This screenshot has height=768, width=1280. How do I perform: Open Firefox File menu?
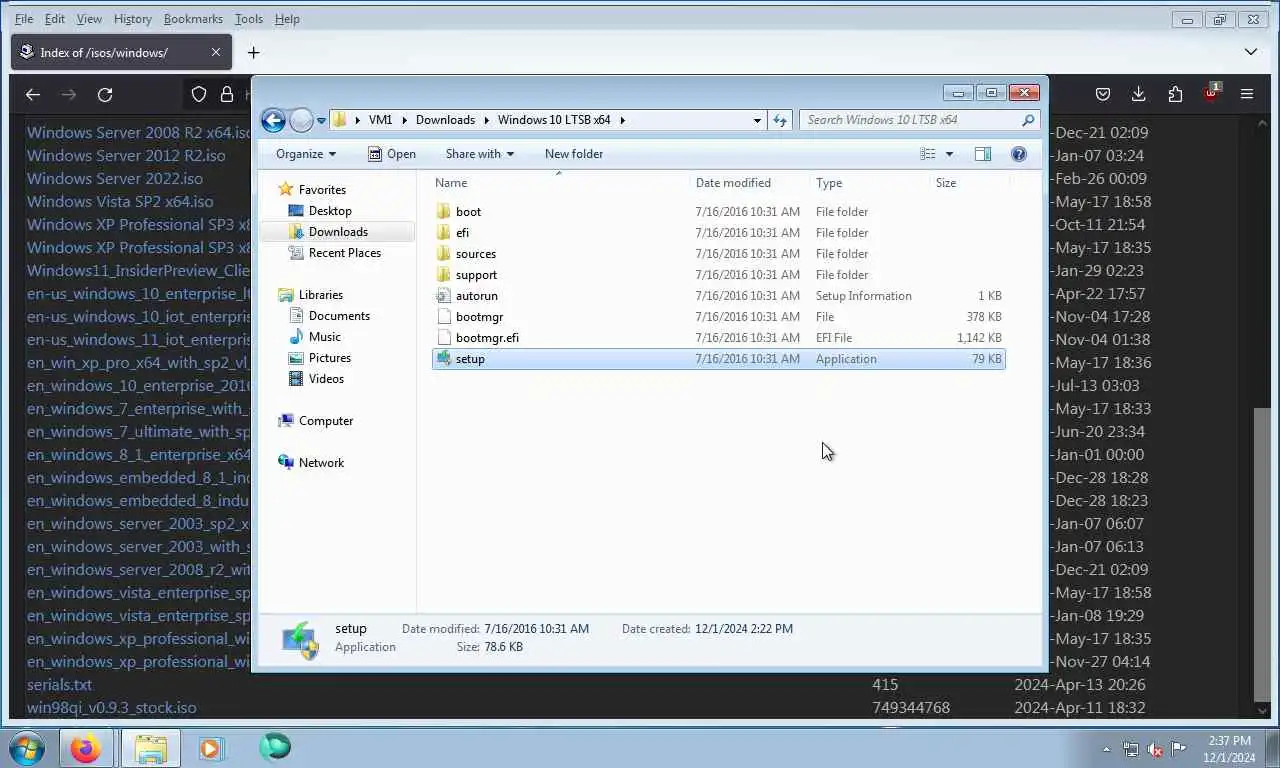click(24, 19)
